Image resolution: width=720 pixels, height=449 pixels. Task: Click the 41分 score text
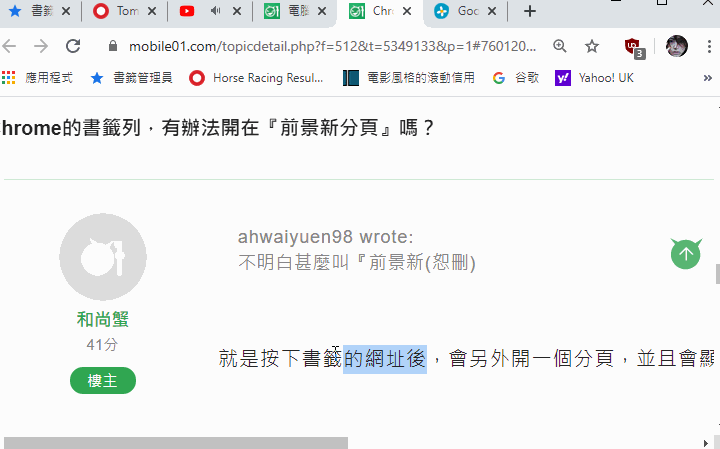pyautogui.click(x=102, y=344)
